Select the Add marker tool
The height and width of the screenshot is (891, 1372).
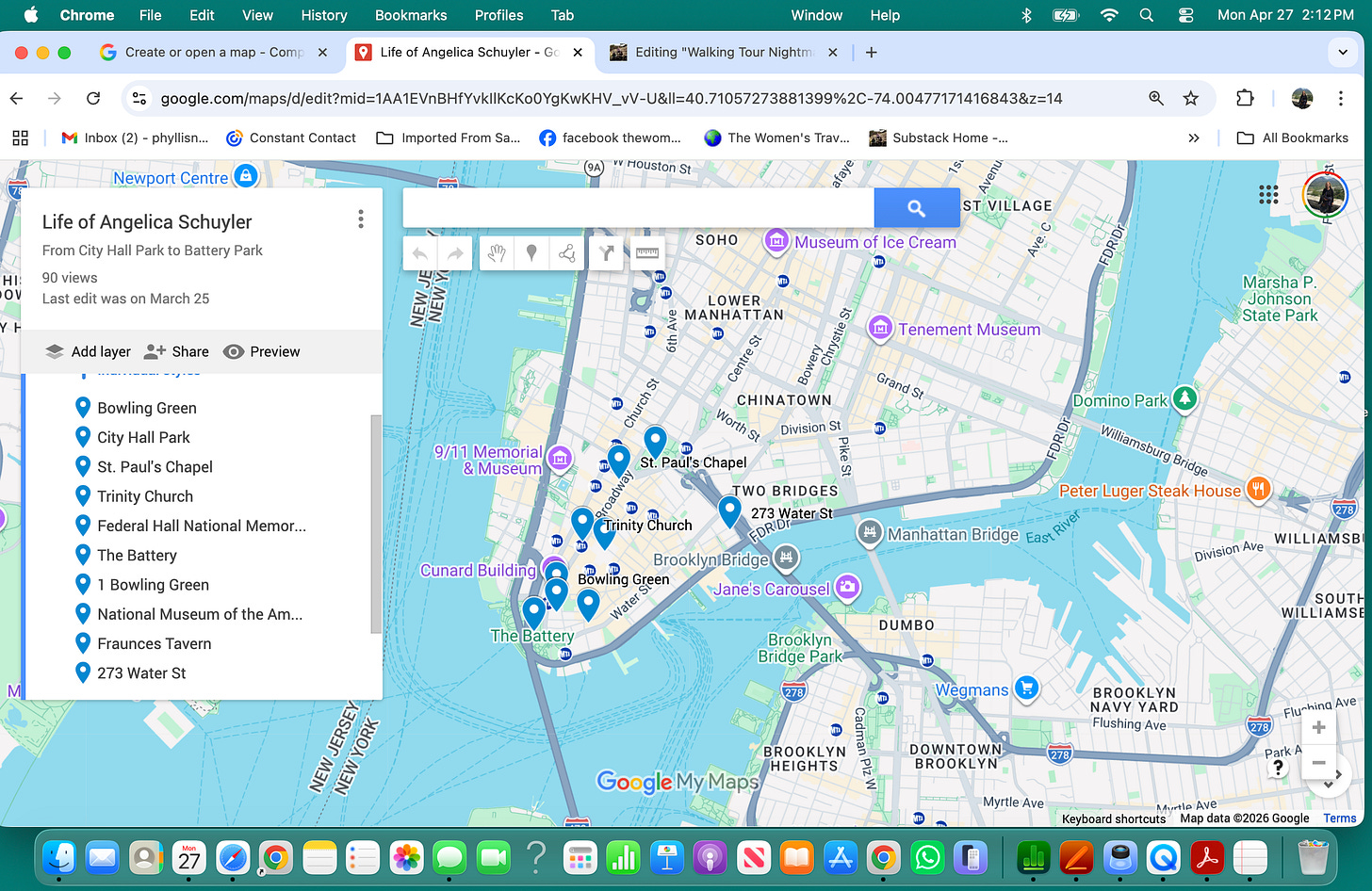(531, 253)
